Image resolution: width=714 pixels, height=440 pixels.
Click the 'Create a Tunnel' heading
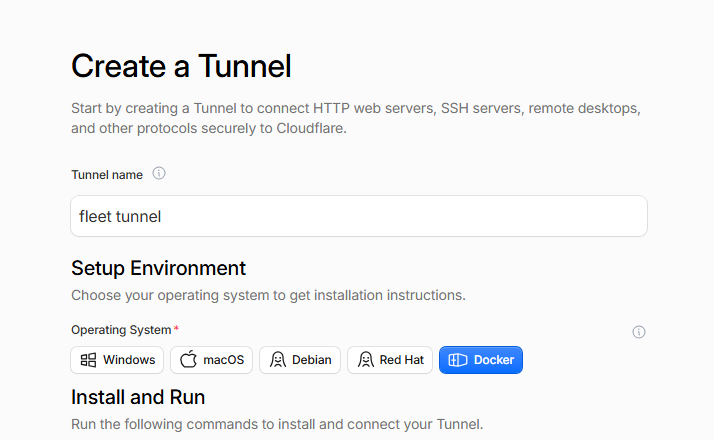point(181,67)
